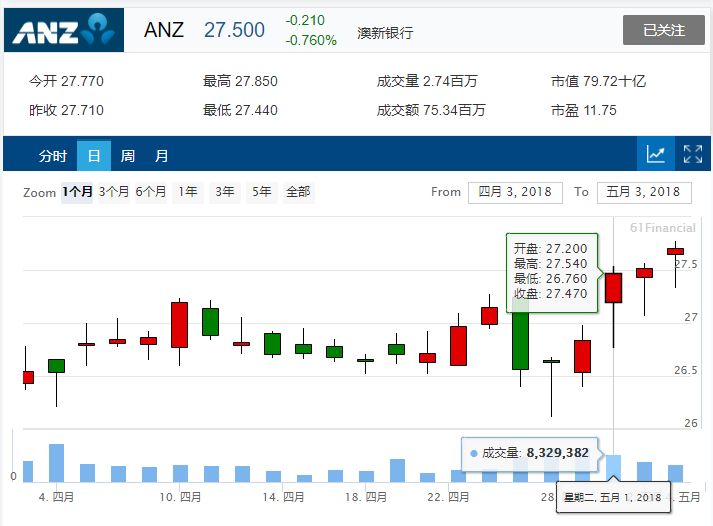Zoom chart to 5年
This screenshot has width=713, height=526.
tap(262, 192)
